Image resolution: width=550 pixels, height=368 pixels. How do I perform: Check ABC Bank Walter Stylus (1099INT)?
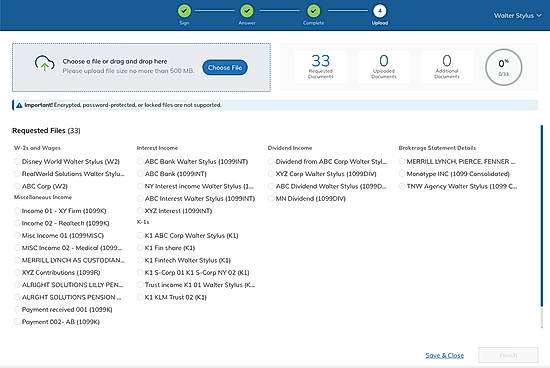point(140,161)
